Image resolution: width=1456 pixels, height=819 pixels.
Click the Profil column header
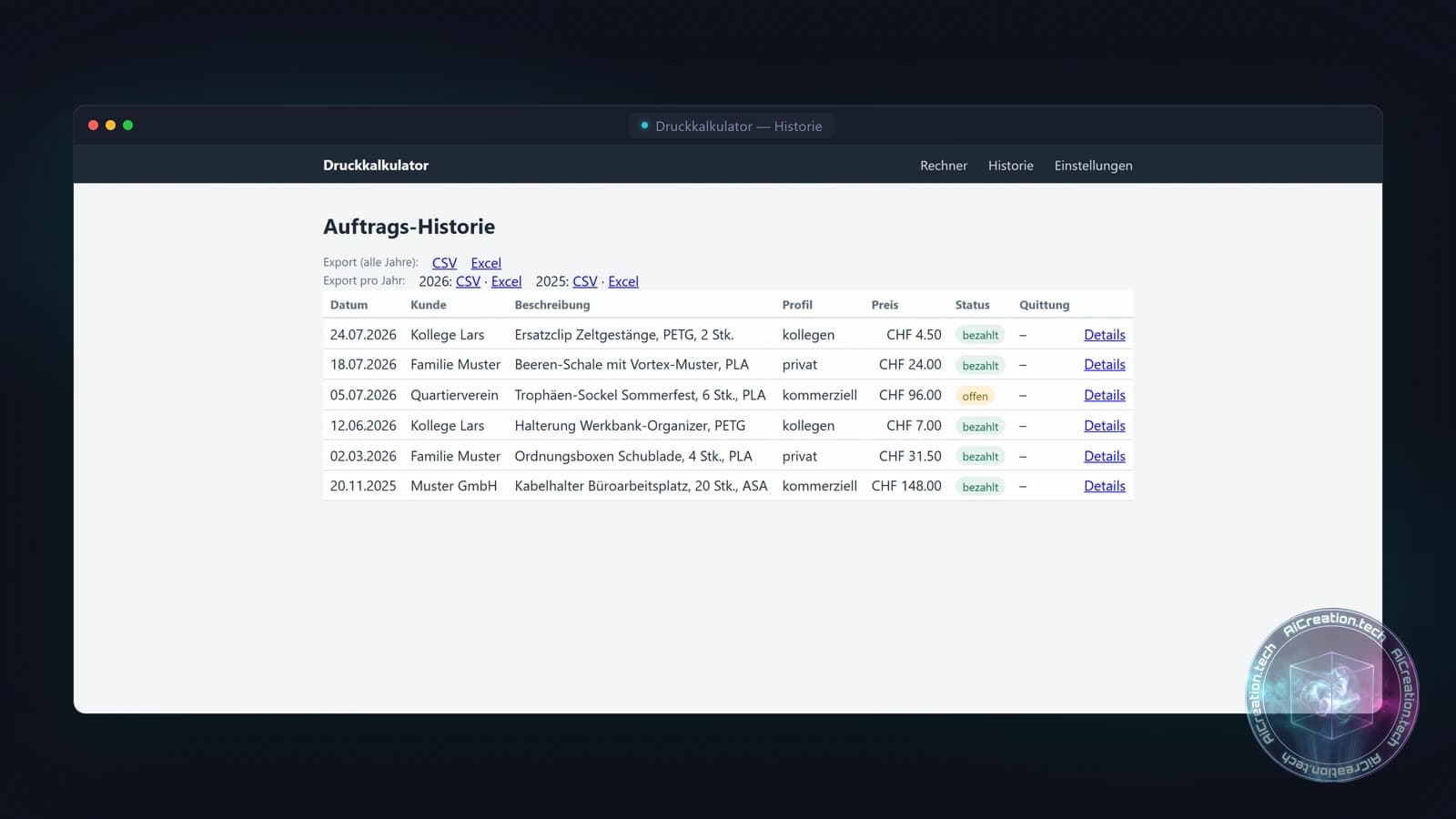point(797,305)
